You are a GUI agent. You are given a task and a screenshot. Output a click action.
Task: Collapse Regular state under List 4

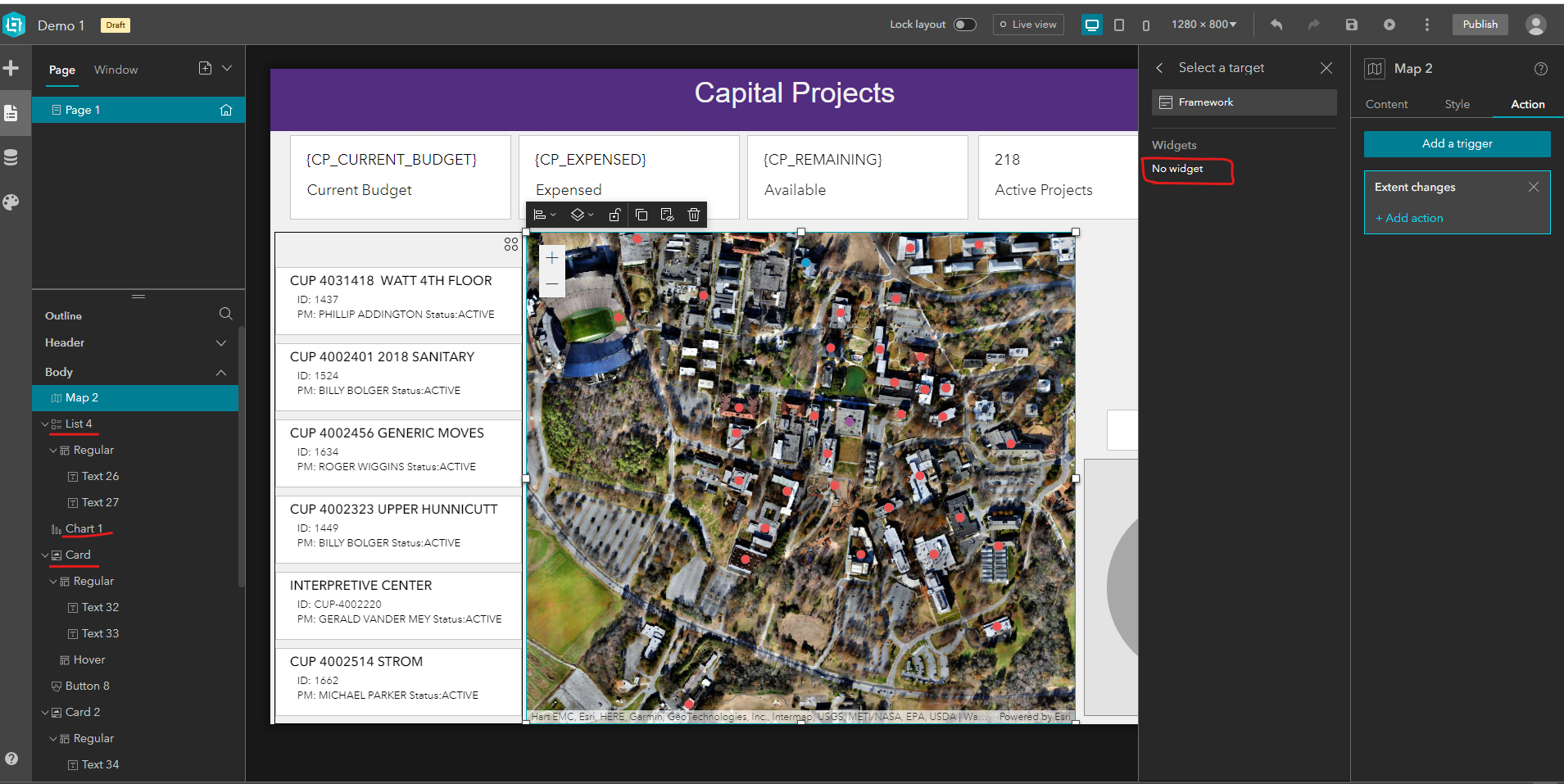(x=53, y=450)
